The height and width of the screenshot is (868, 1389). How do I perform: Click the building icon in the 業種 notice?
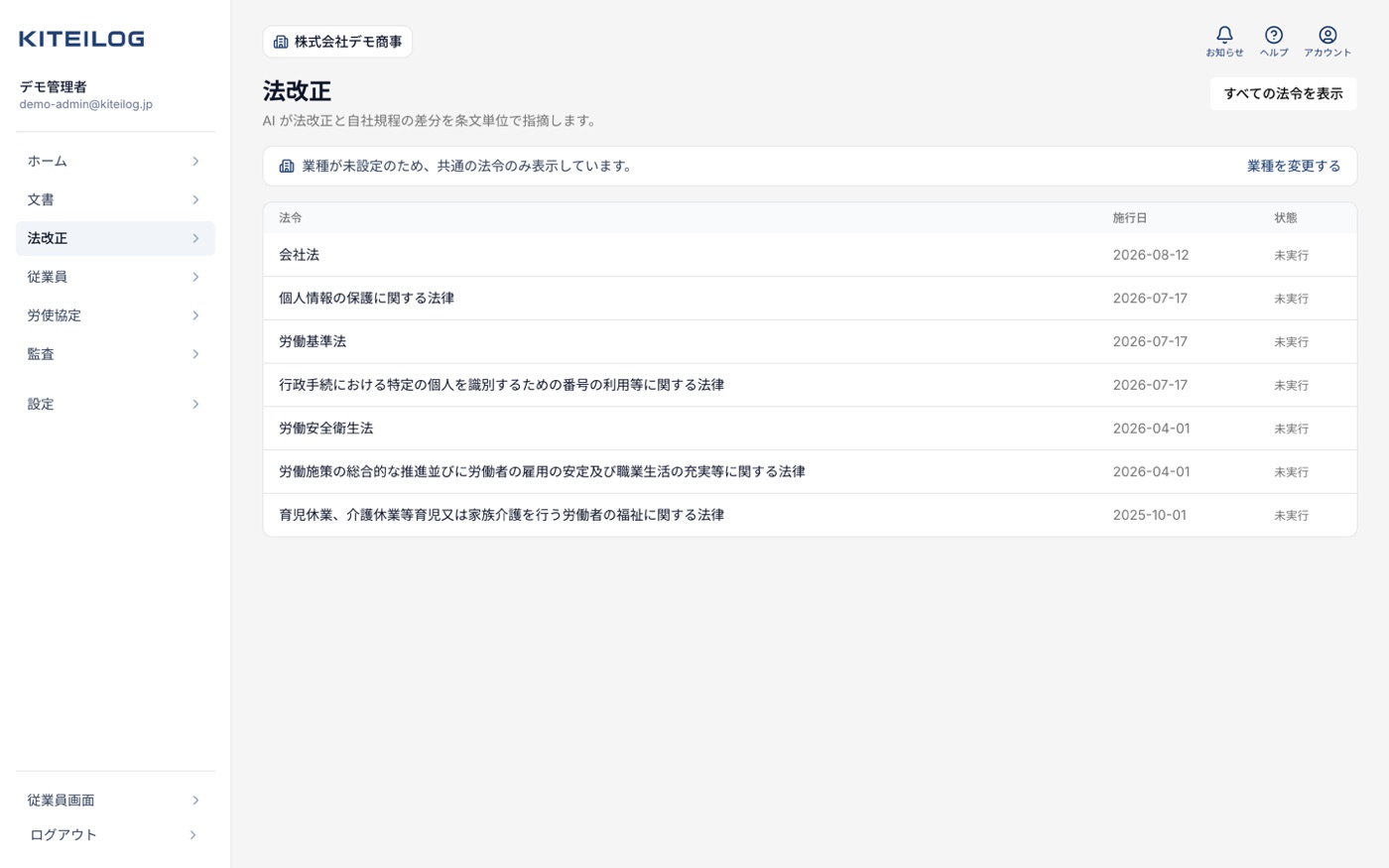(x=287, y=166)
